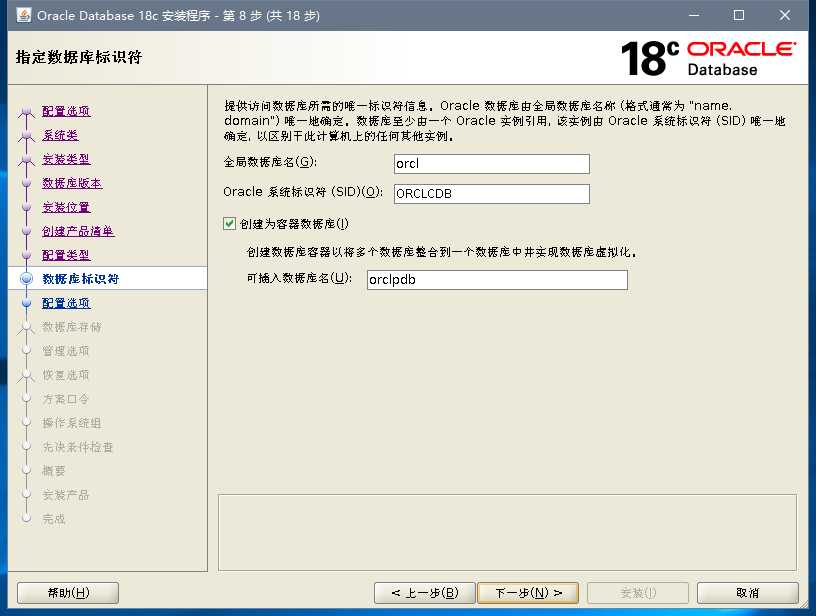Click the message area at the bottom

coord(507,532)
